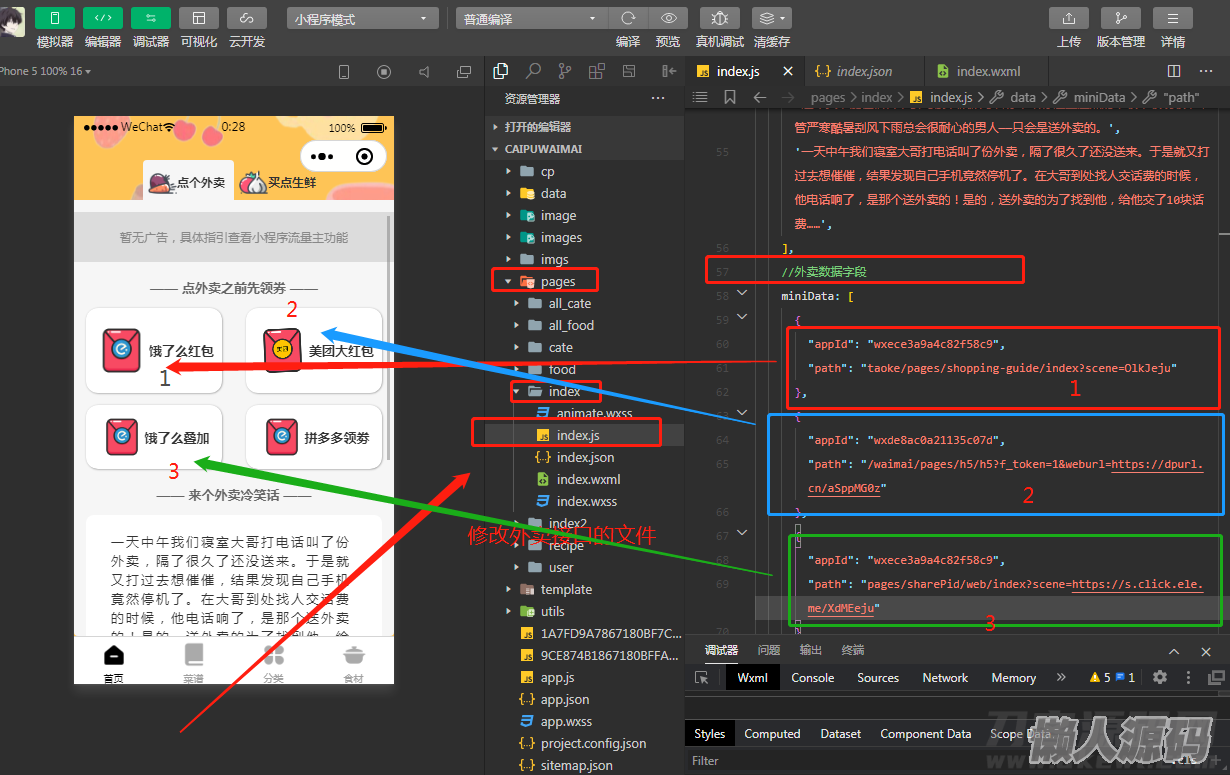This screenshot has width=1230, height=775.
Task: Click the 预览 eye icon
Action: [x=668, y=18]
